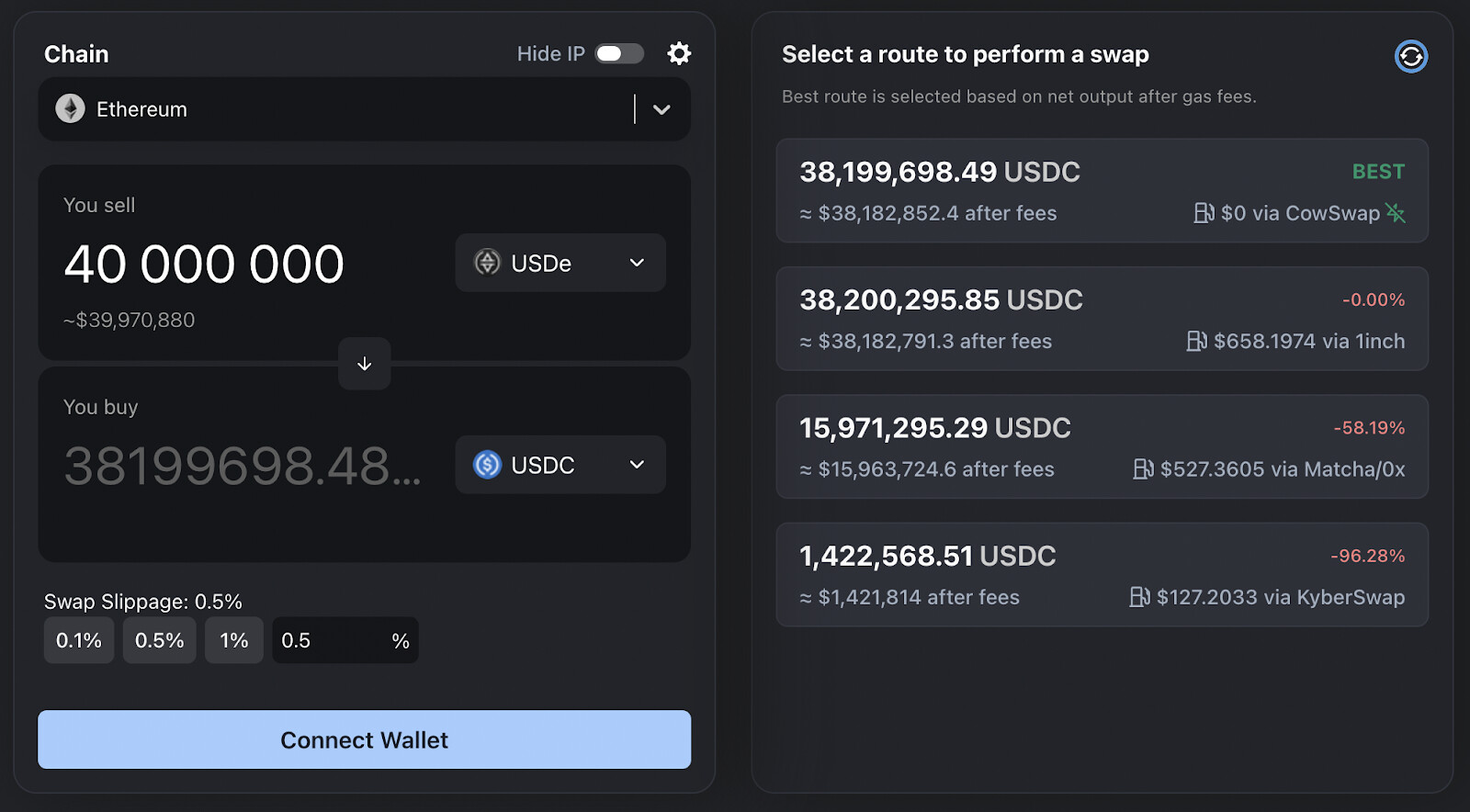This screenshot has height=812, width=1470.
Task: Select the Matcha/0x route option
Action: pyautogui.click(x=1102, y=447)
